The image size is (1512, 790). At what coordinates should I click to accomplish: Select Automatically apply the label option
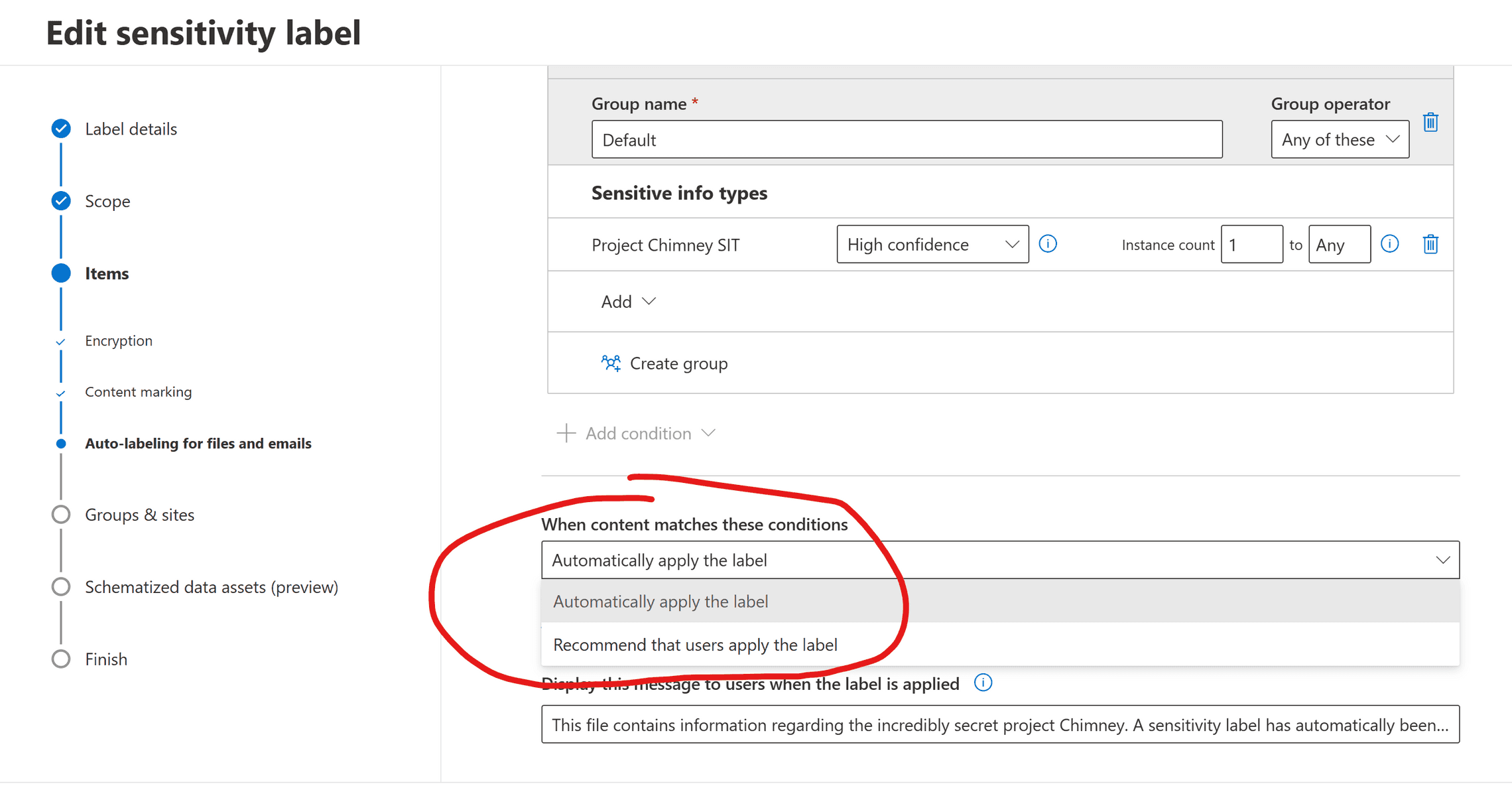[660, 601]
